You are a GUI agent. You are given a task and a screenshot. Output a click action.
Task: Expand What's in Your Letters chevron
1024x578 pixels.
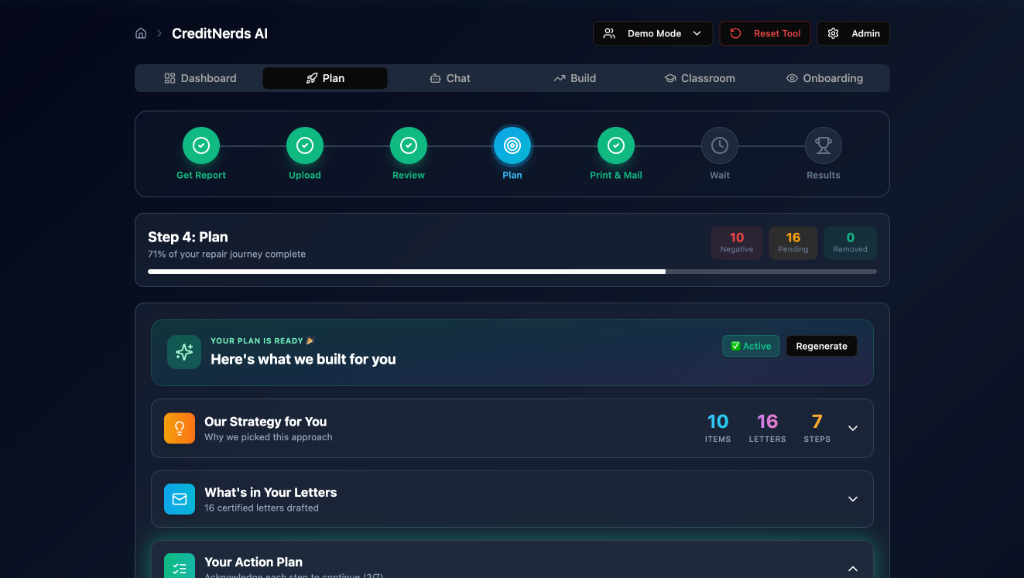853,499
